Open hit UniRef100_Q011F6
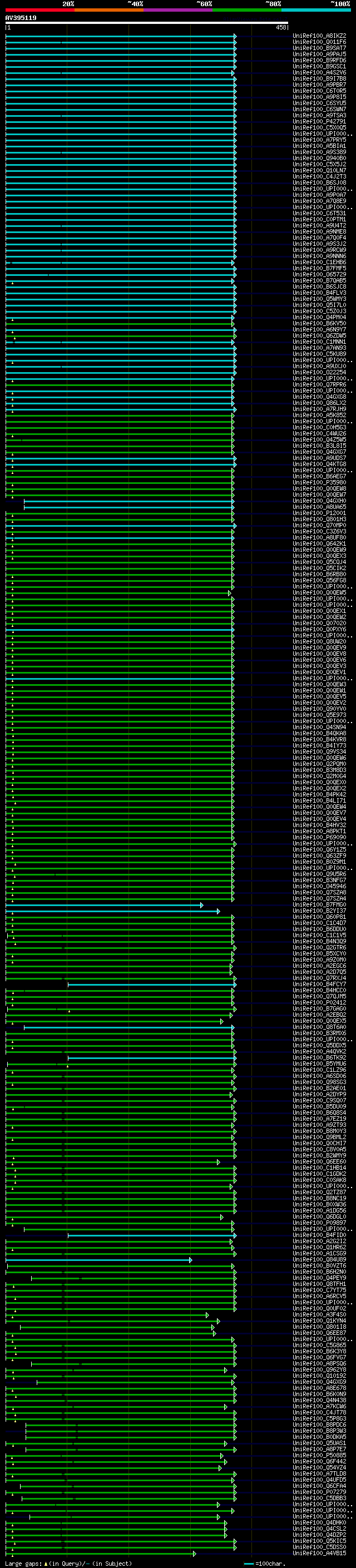 tap(319, 42)
